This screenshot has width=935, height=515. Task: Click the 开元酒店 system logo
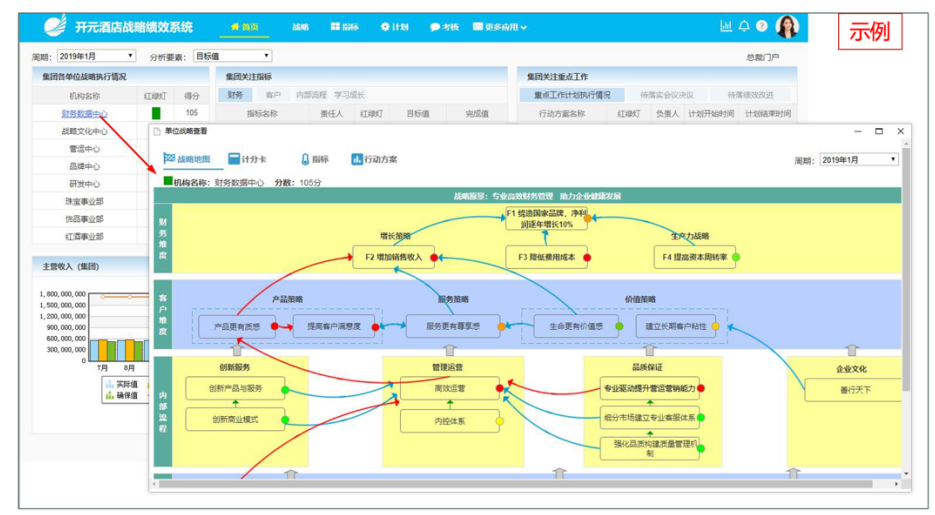click(x=55, y=26)
